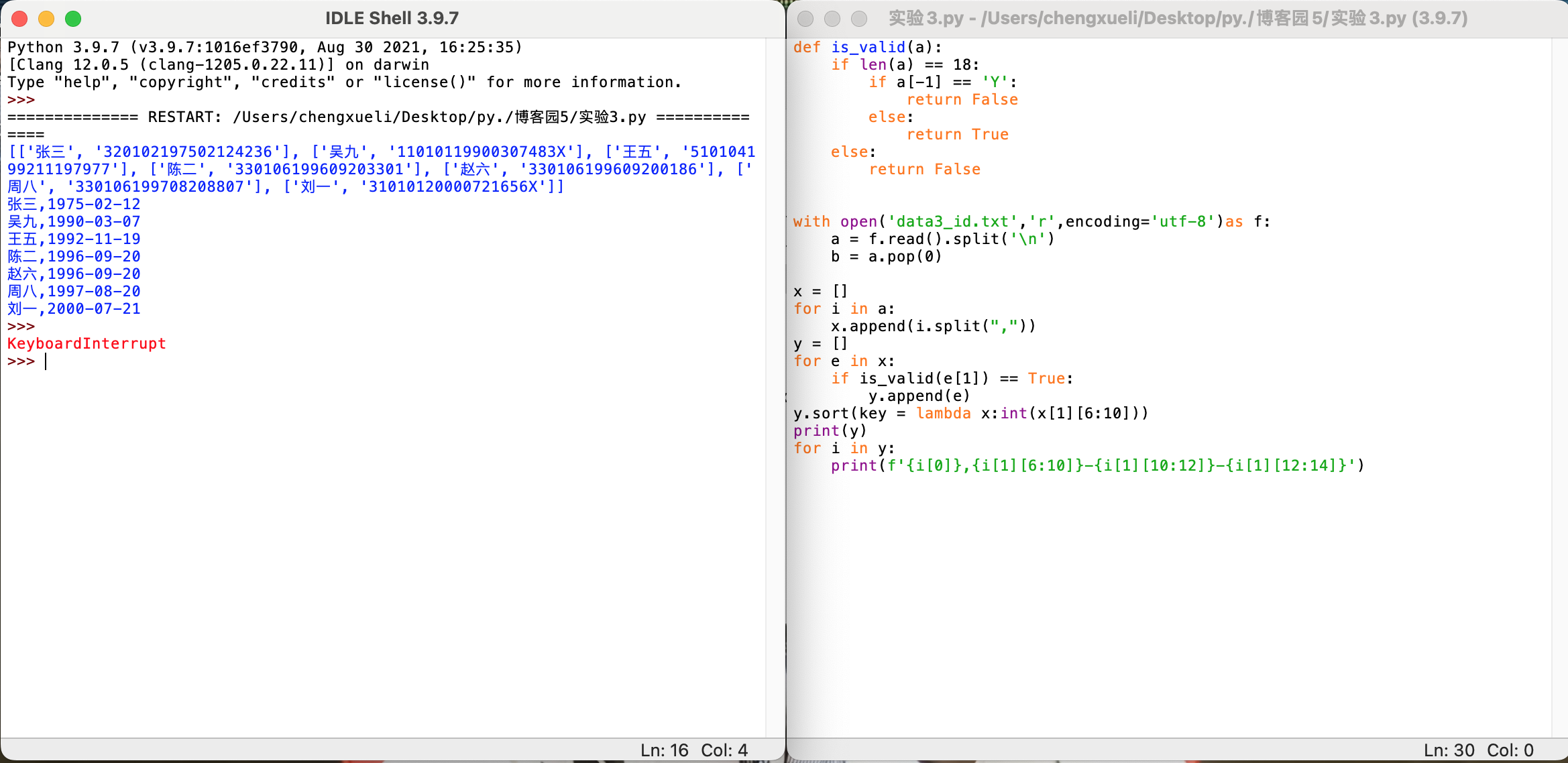Viewport: 1568px width, 763px height.
Task: Click gray close button of 实验3.py editor
Action: pyautogui.click(x=805, y=19)
